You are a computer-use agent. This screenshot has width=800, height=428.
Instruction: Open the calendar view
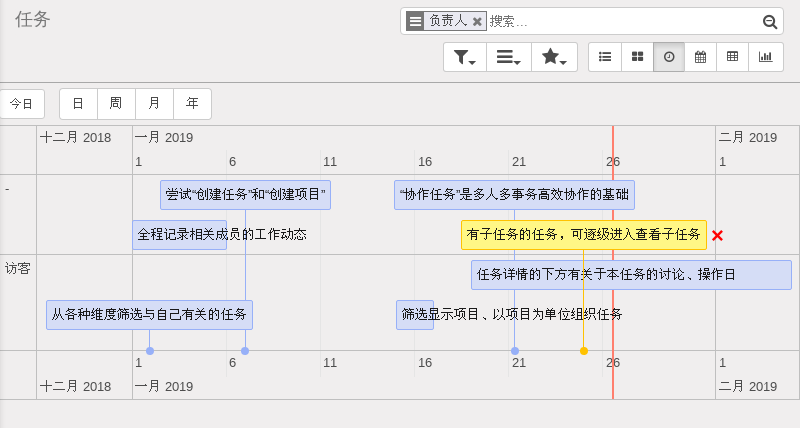point(701,57)
